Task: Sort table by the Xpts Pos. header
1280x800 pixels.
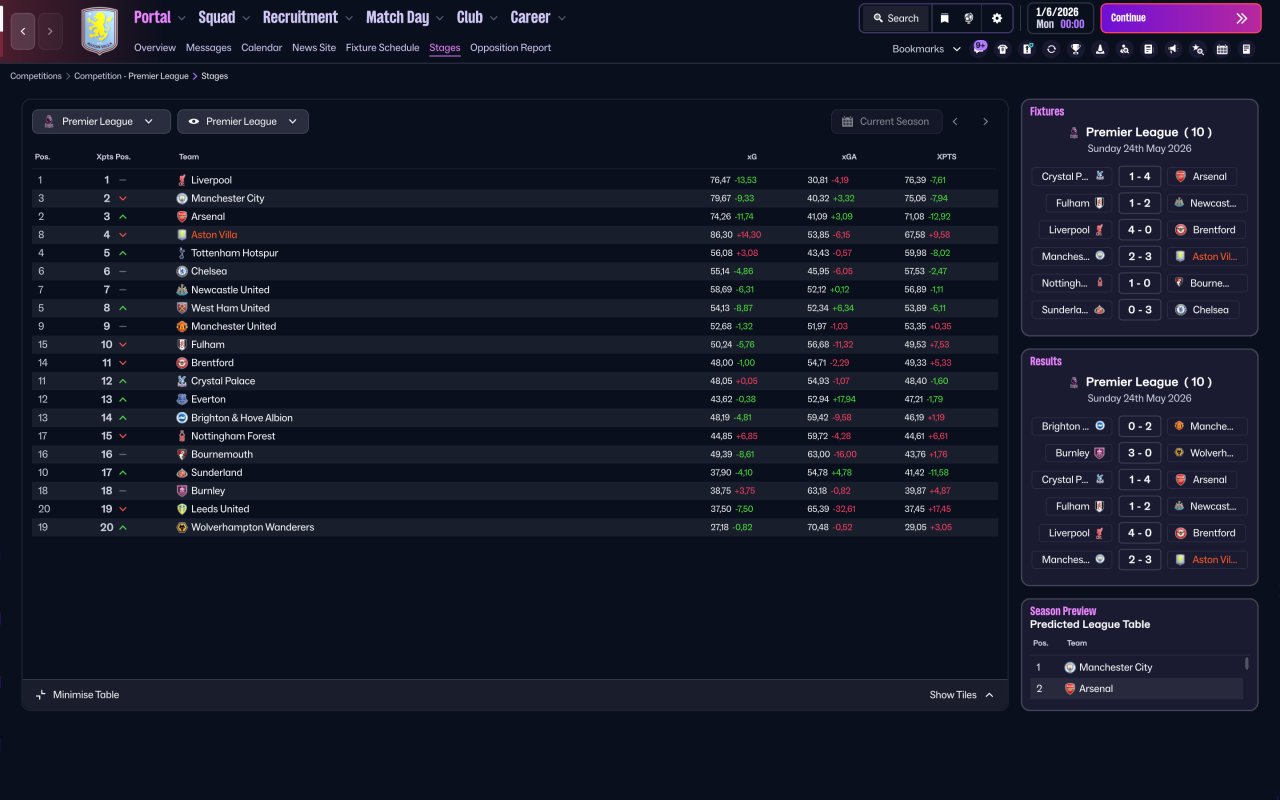Action: [x=113, y=157]
